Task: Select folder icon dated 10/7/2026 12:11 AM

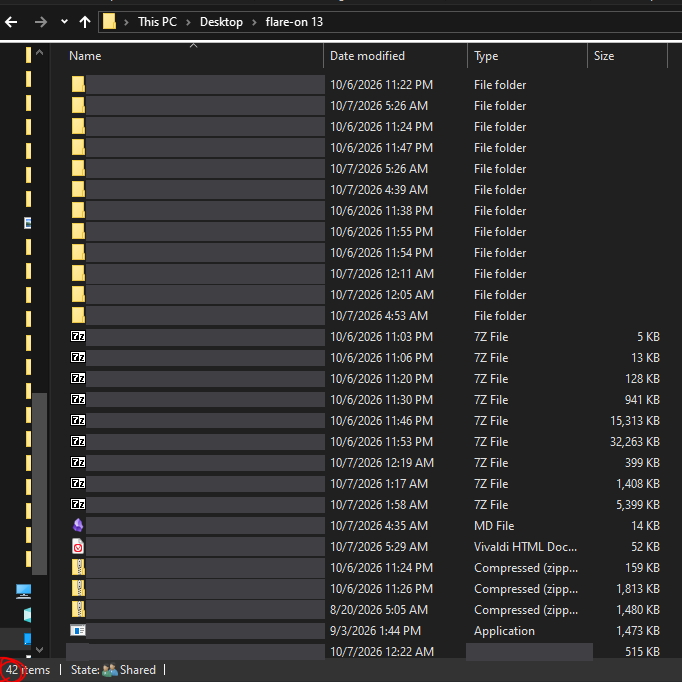Action: tap(78, 274)
